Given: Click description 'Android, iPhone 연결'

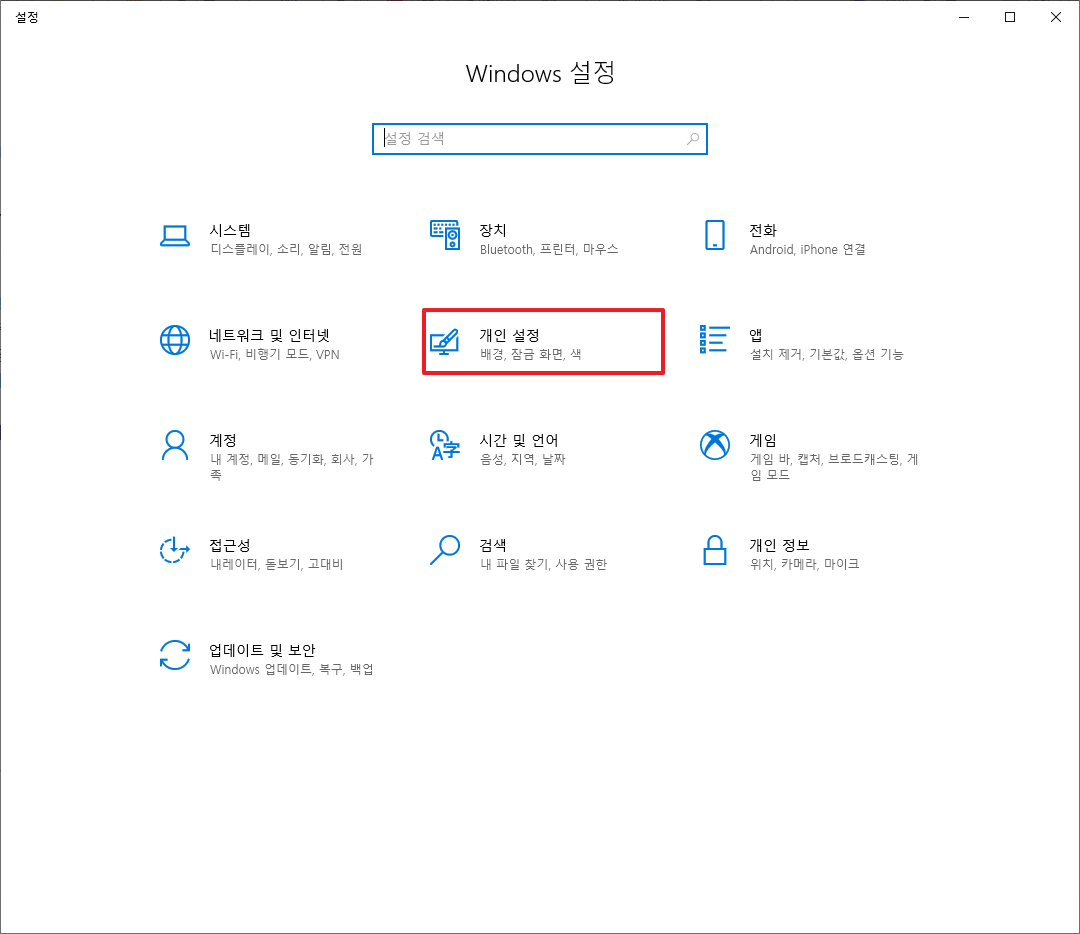Looking at the screenshot, I should pyautogui.click(x=808, y=249).
